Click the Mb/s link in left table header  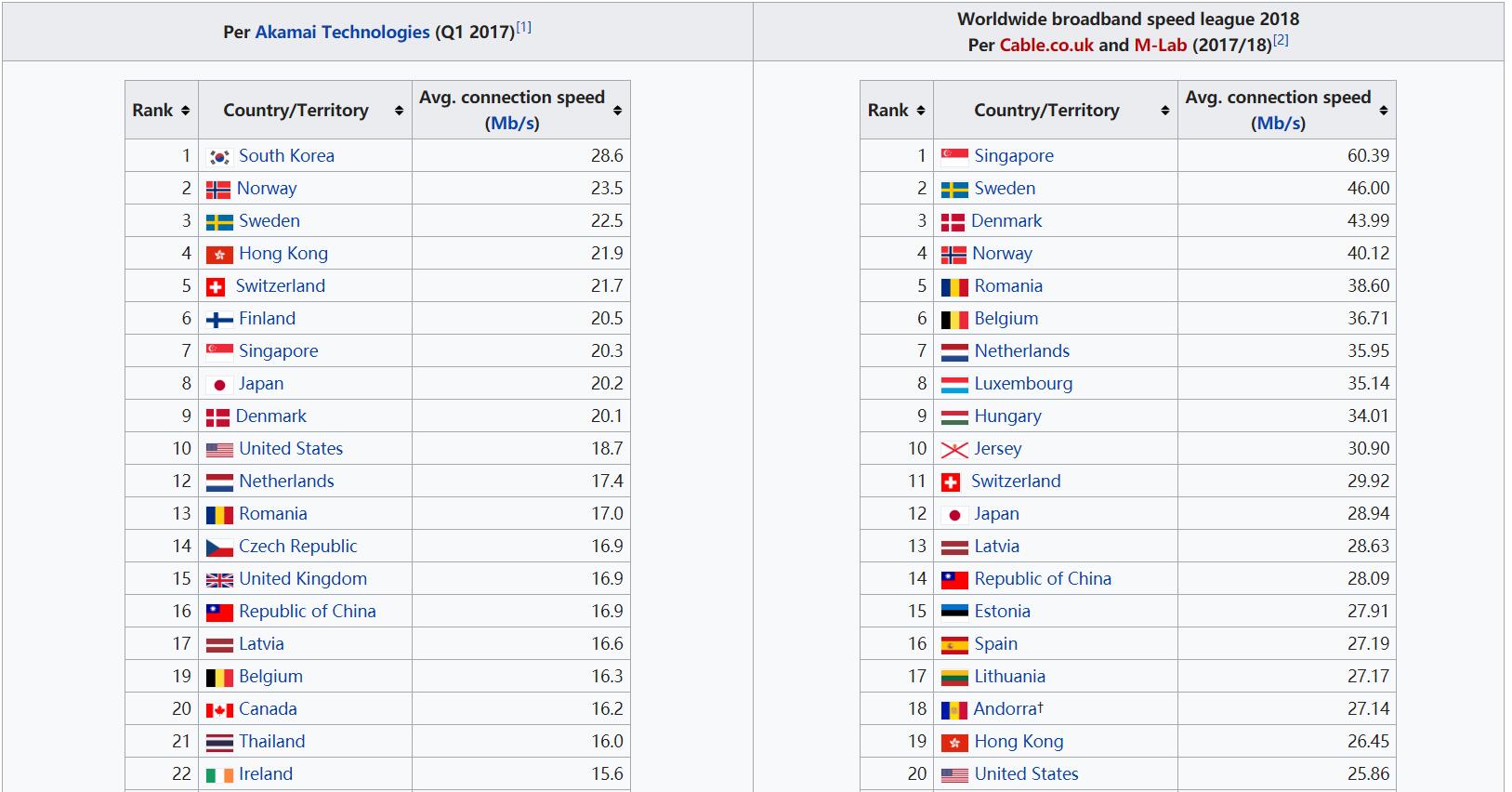512,124
